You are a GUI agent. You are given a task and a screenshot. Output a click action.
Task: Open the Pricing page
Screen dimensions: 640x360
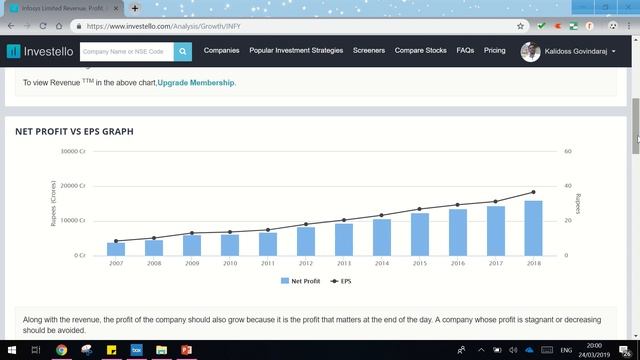click(x=494, y=51)
